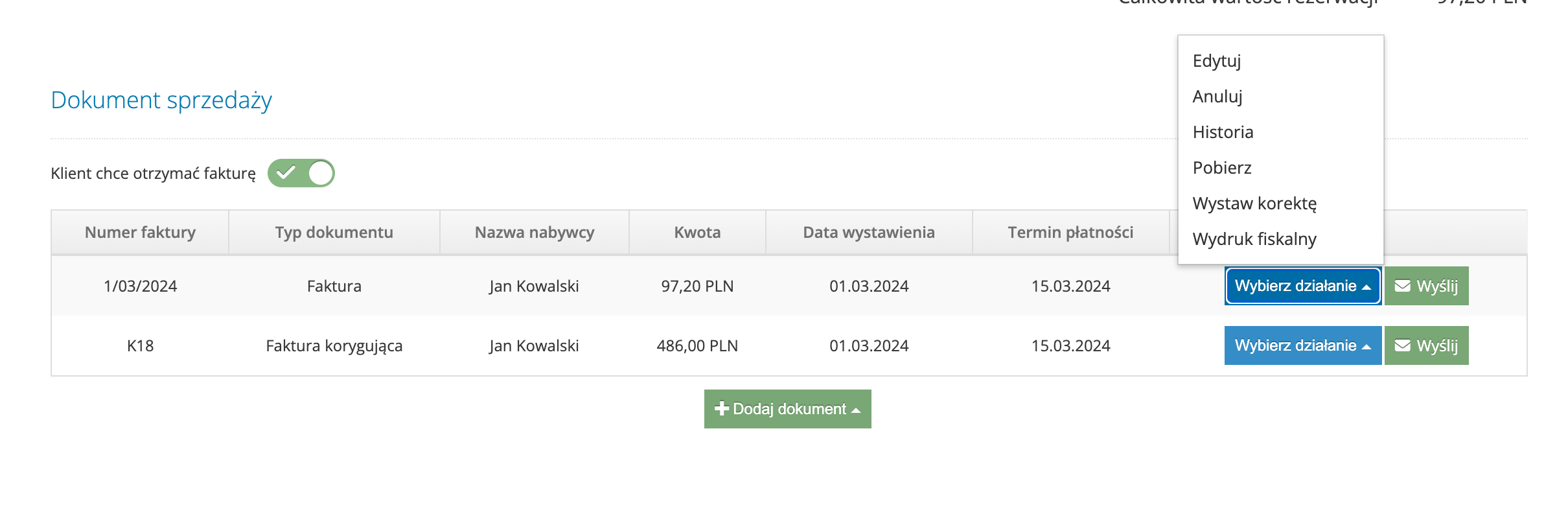1568x525 pixels.
Task: Select Wystaw korektę menu option
Action: pos(1254,204)
